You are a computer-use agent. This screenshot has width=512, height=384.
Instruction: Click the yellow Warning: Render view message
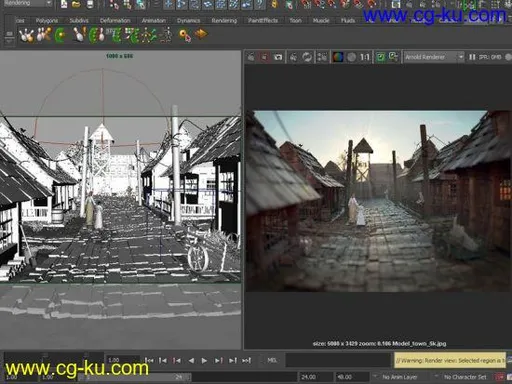[x=450, y=360]
